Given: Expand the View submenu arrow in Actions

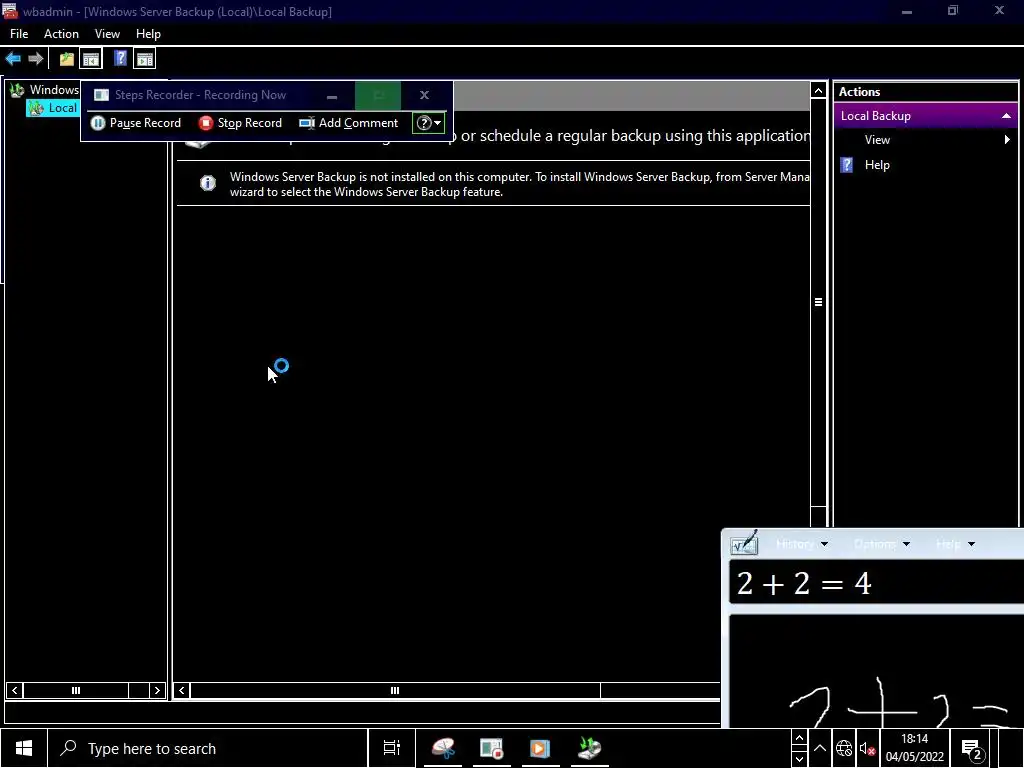Looking at the screenshot, I should pyautogui.click(x=1007, y=140).
